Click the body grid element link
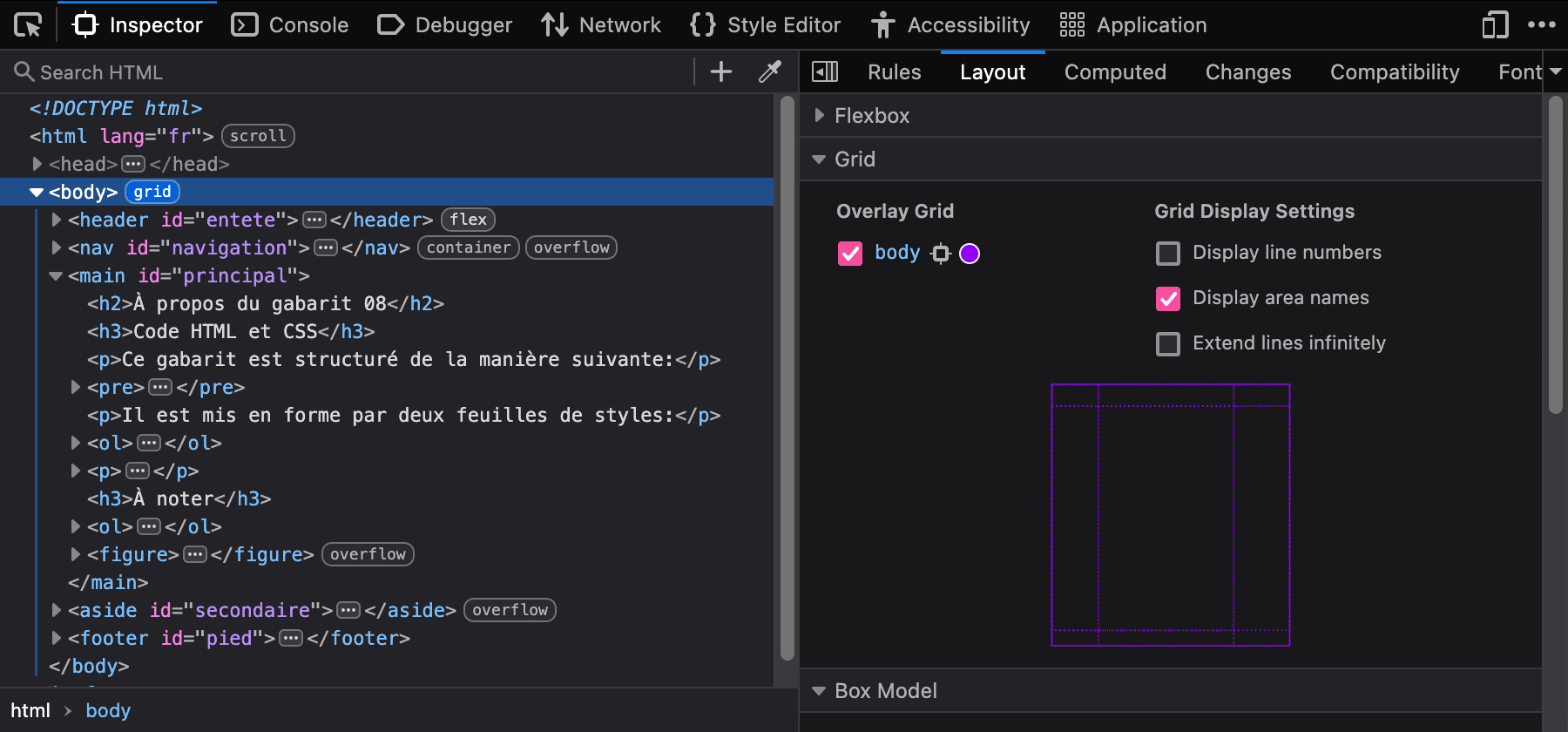 [x=897, y=253]
